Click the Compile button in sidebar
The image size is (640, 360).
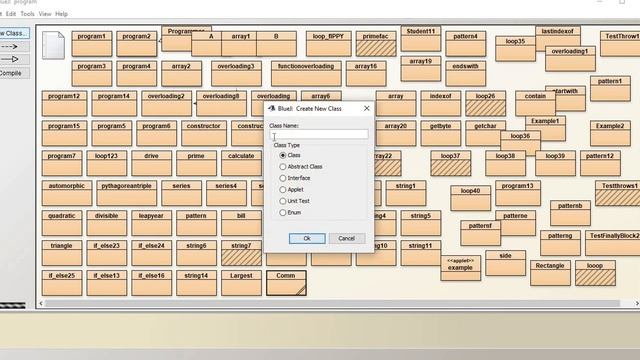tap(14, 73)
